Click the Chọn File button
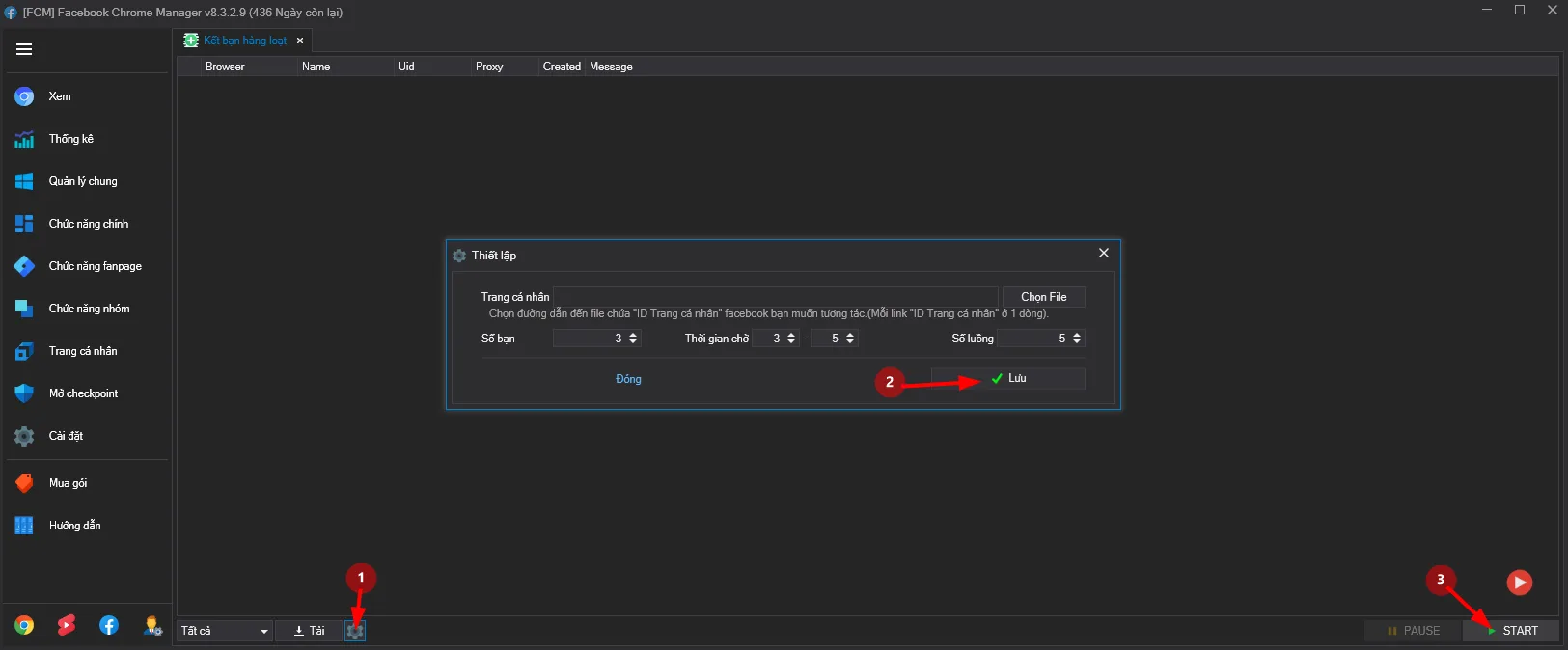This screenshot has height=650, width=1568. click(x=1043, y=297)
